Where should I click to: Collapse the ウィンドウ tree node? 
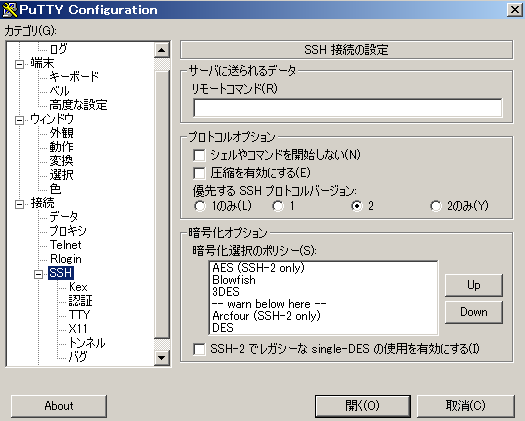pos(20,120)
